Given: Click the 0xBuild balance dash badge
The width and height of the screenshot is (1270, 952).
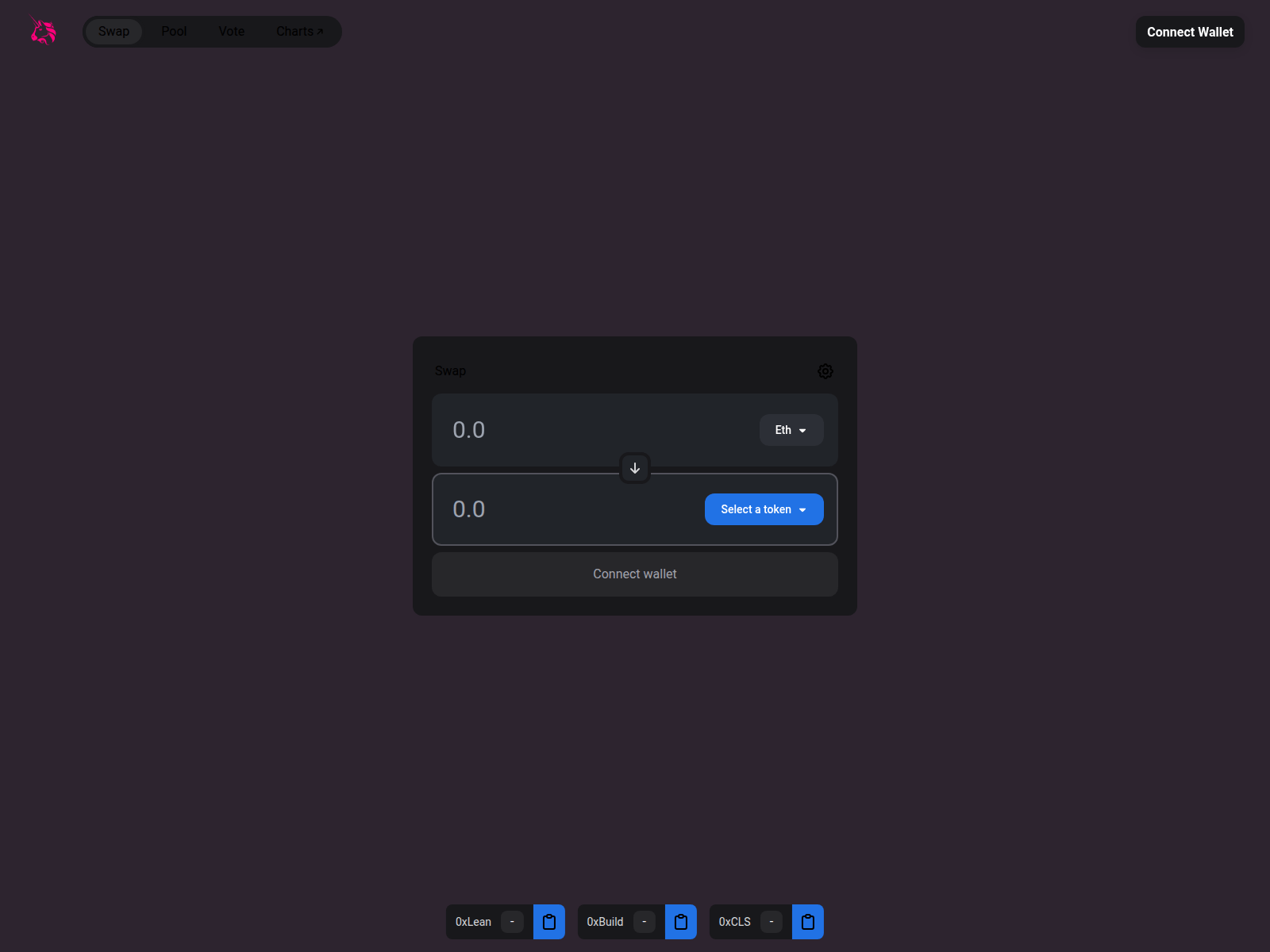Looking at the screenshot, I should [645, 922].
